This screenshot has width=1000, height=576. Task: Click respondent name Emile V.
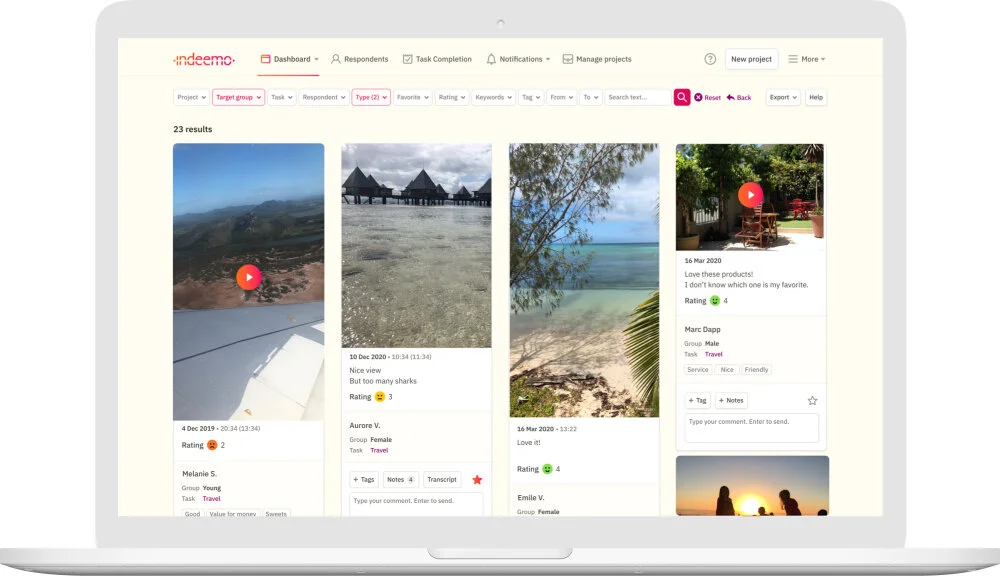531,498
